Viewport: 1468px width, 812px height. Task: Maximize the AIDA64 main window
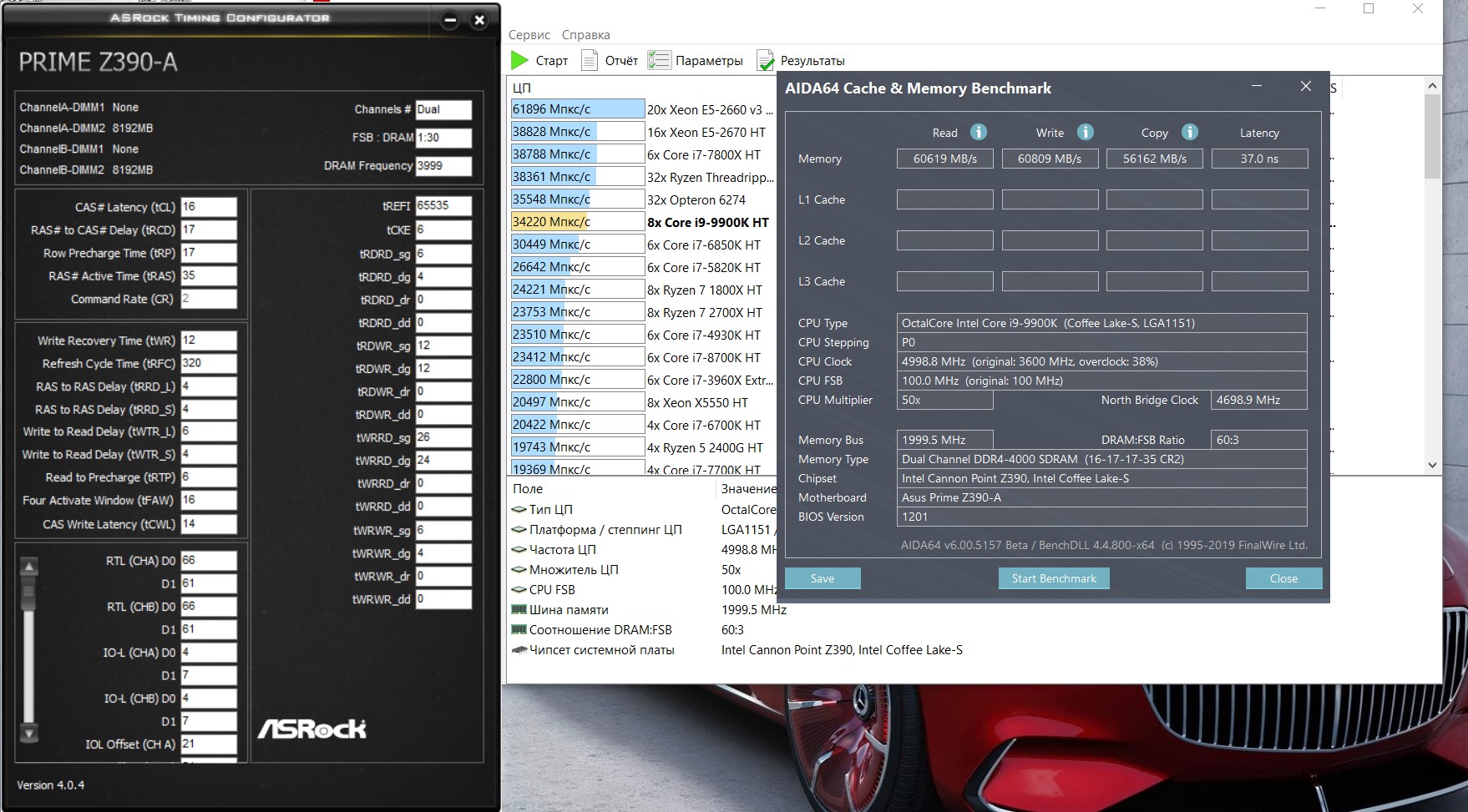(x=1369, y=8)
